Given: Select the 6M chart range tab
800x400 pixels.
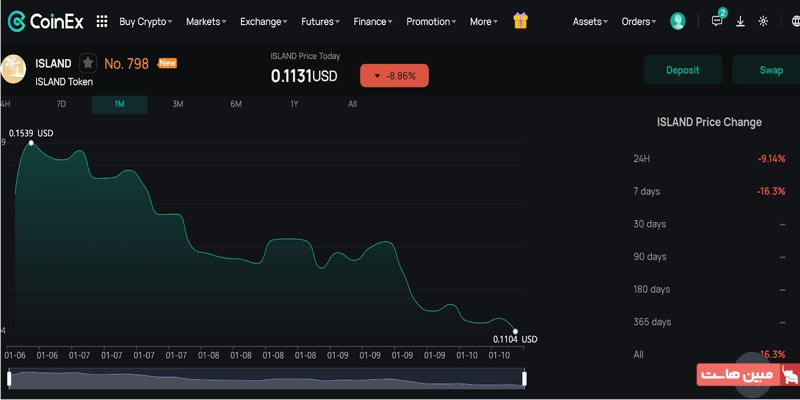Looking at the screenshot, I should [x=236, y=104].
